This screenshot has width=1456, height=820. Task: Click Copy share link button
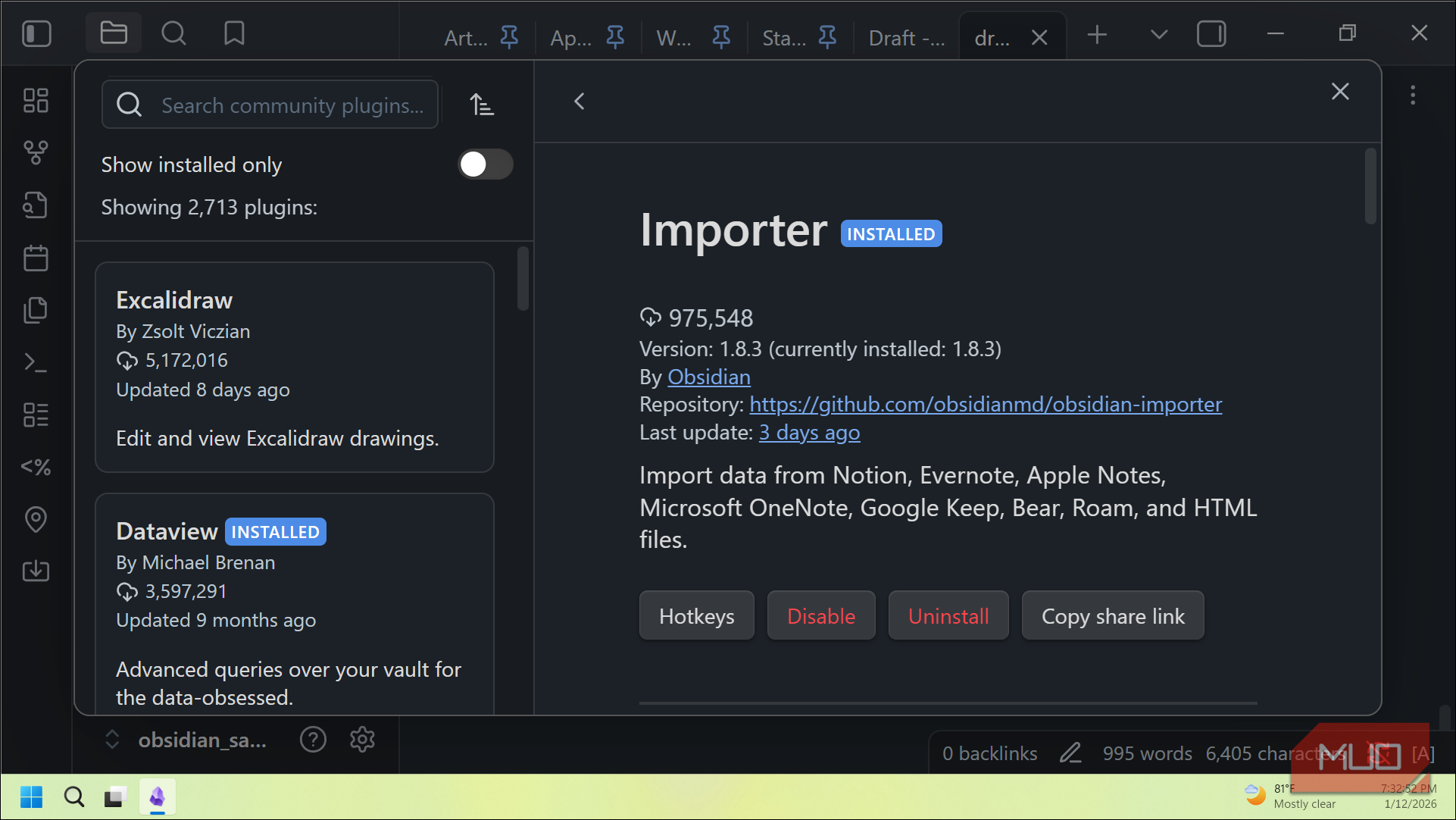[1113, 615]
